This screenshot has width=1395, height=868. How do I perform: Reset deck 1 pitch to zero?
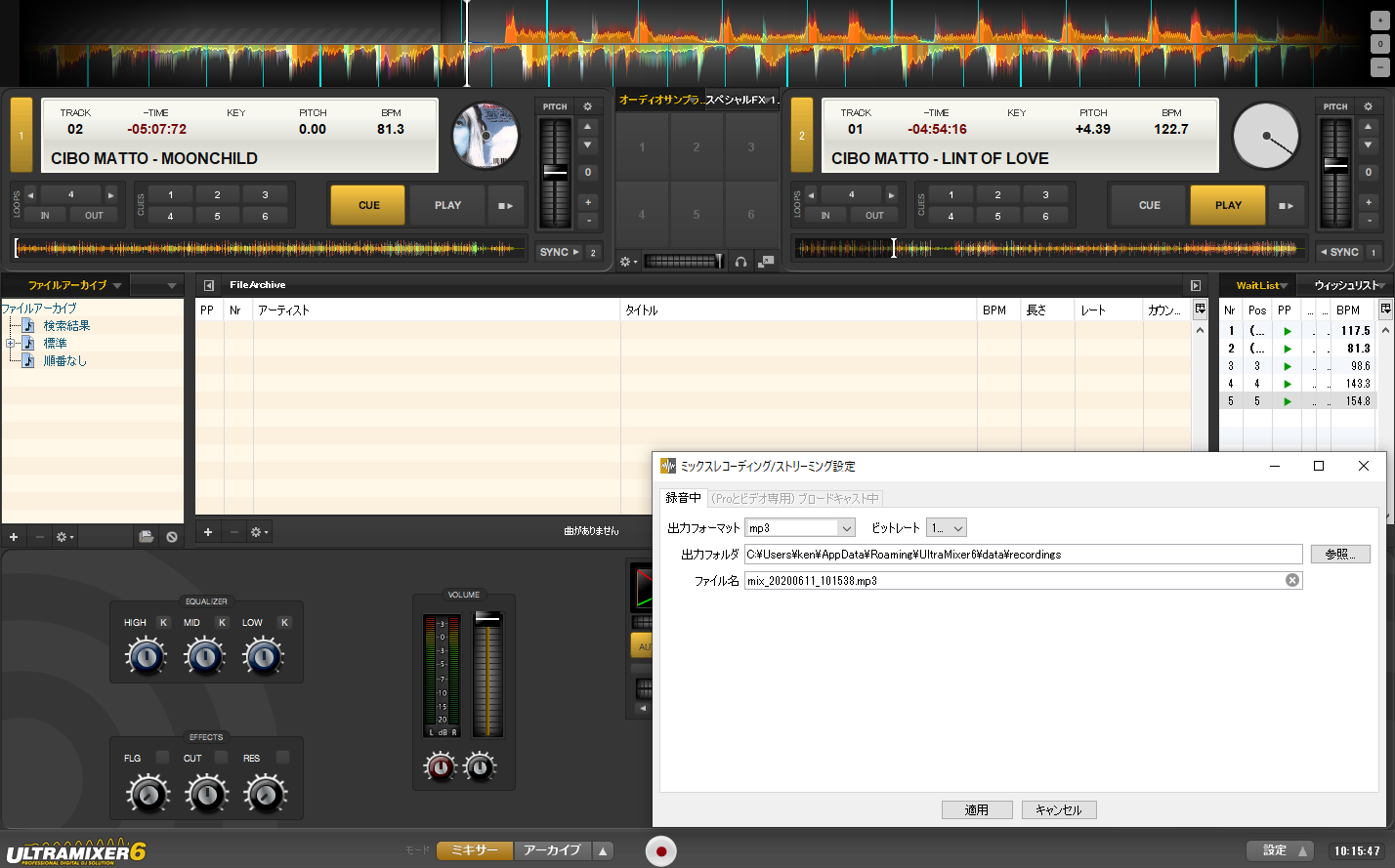(587, 172)
